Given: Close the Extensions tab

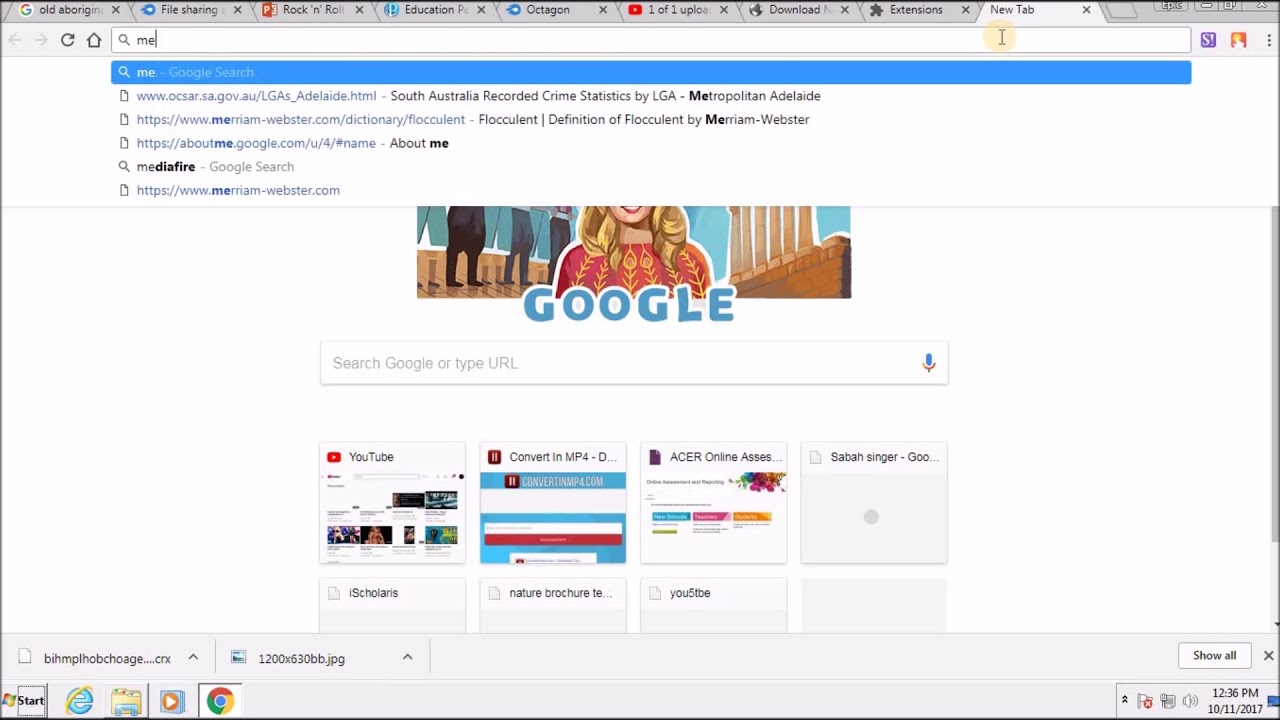Looking at the screenshot, I should [x=965, y=10].
